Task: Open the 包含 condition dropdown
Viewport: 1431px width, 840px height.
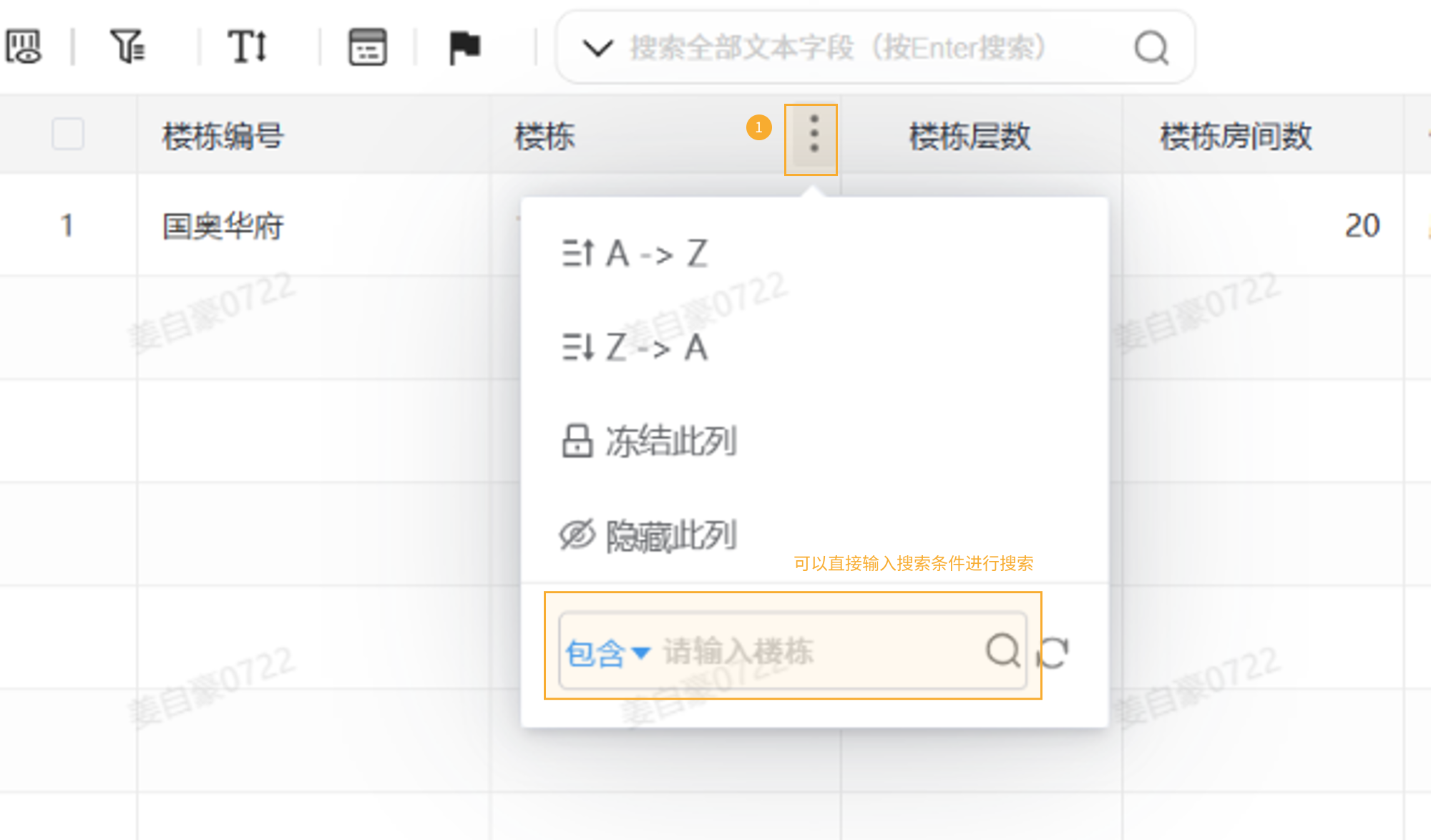Action: pos(607,653)
